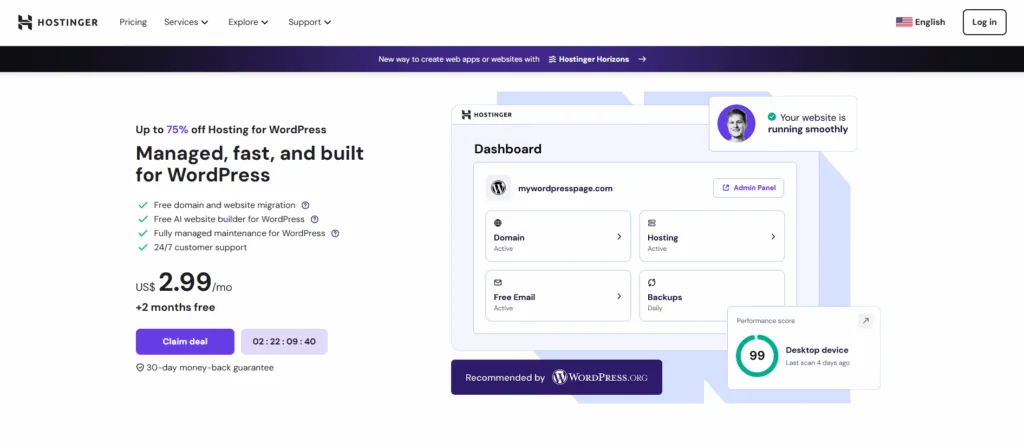
Task: Open help icon beside Free domain and migration
Action: click(x=305, y=205)
